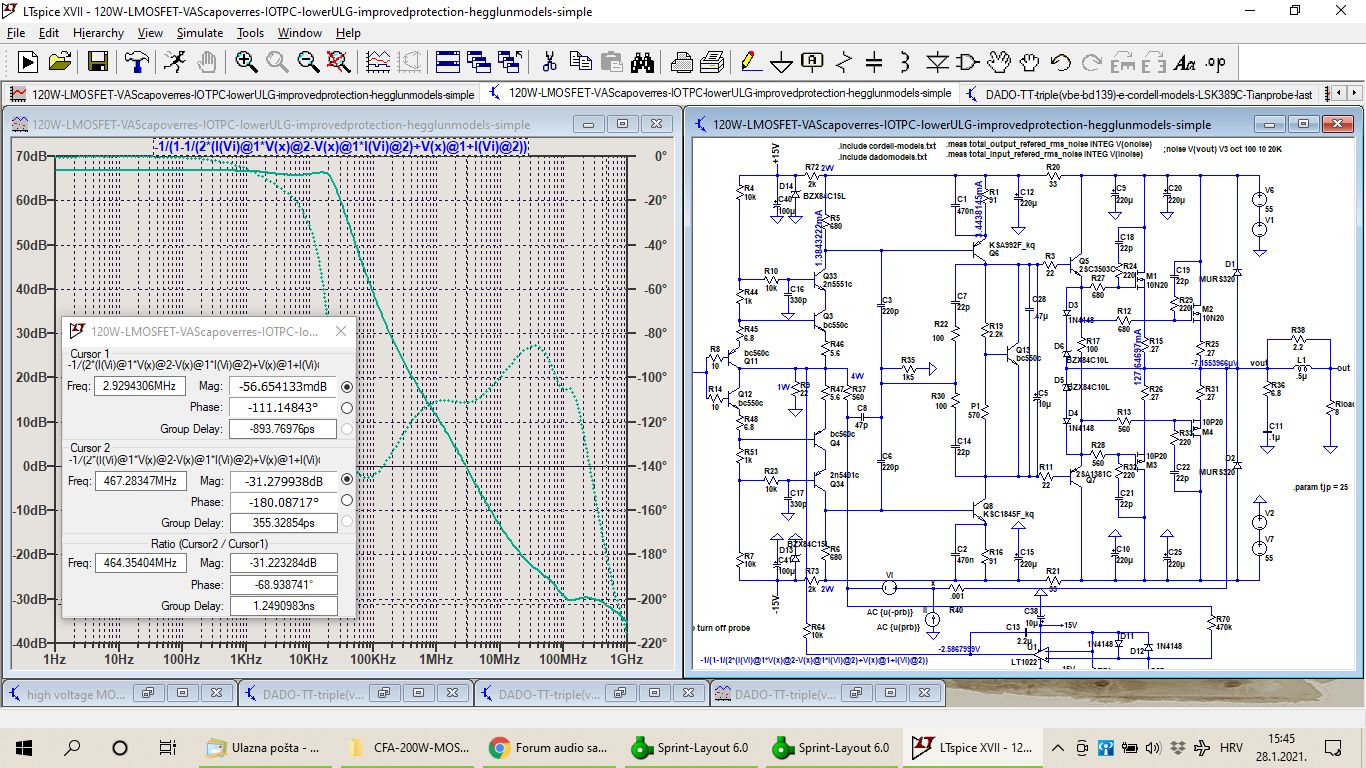Open the View menu
The height and width of the screenshot is (768, 1366).
pos(150,33)
